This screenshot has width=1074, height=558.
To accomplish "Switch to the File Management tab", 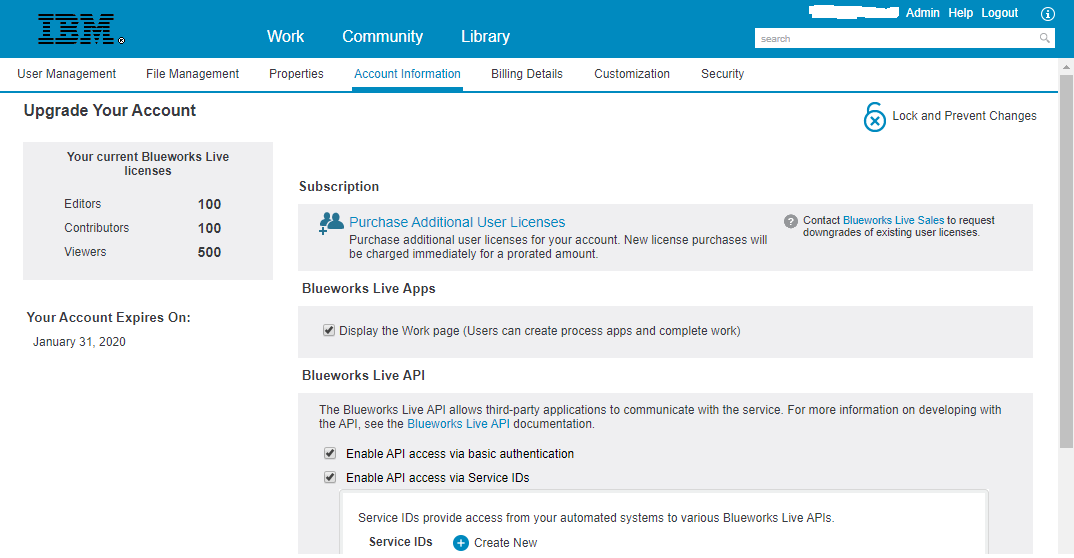I will (192, 74).
